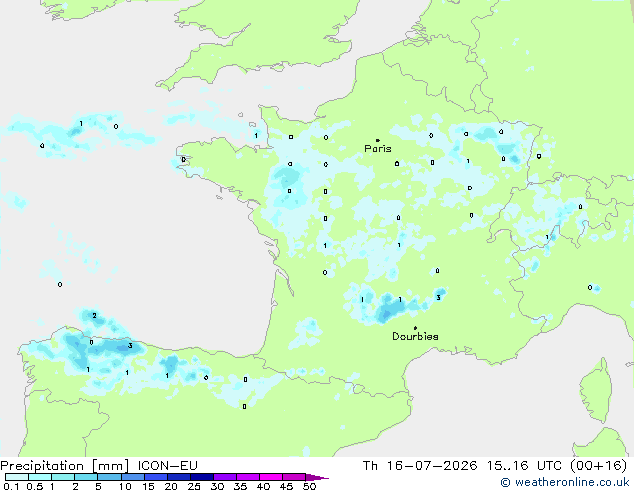Select the 35–40 mm legend swatch
This screenshot has width=634, height=490.
click(x=248, y=477)
